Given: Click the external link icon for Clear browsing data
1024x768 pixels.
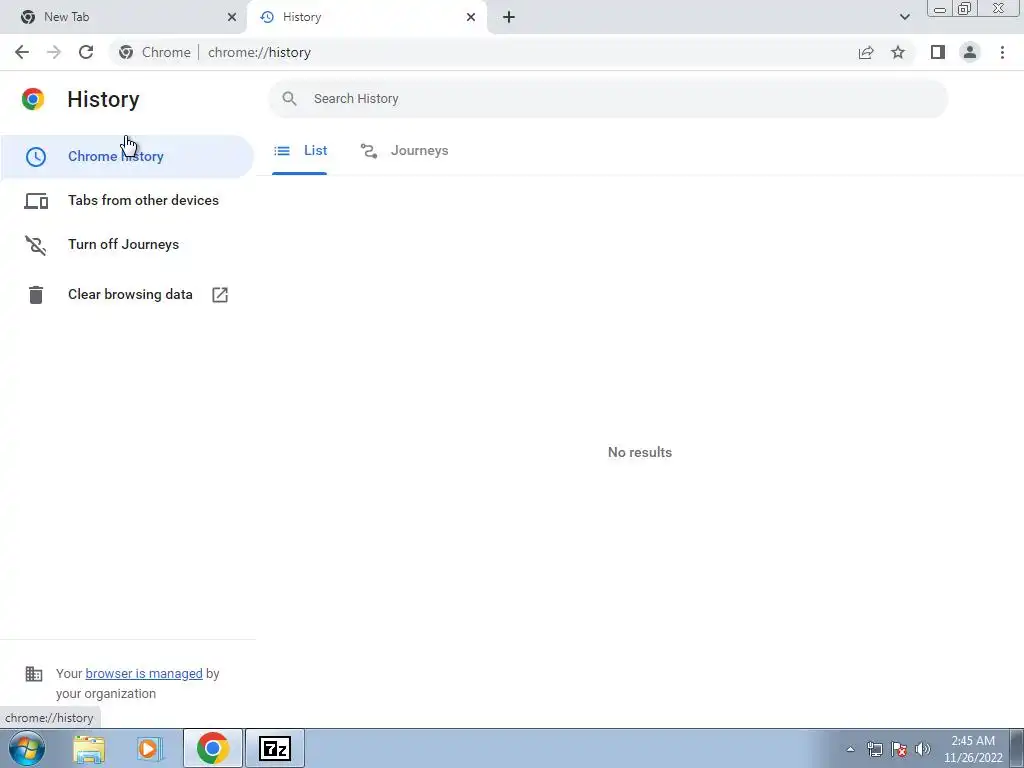Looking at the screenshot, I should [220, 295].
